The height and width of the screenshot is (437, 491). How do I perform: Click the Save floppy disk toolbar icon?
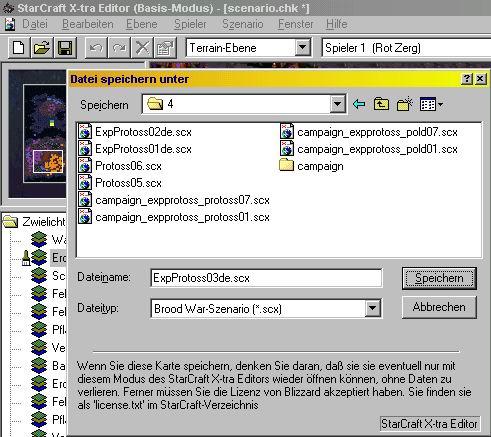pos(65,48)
